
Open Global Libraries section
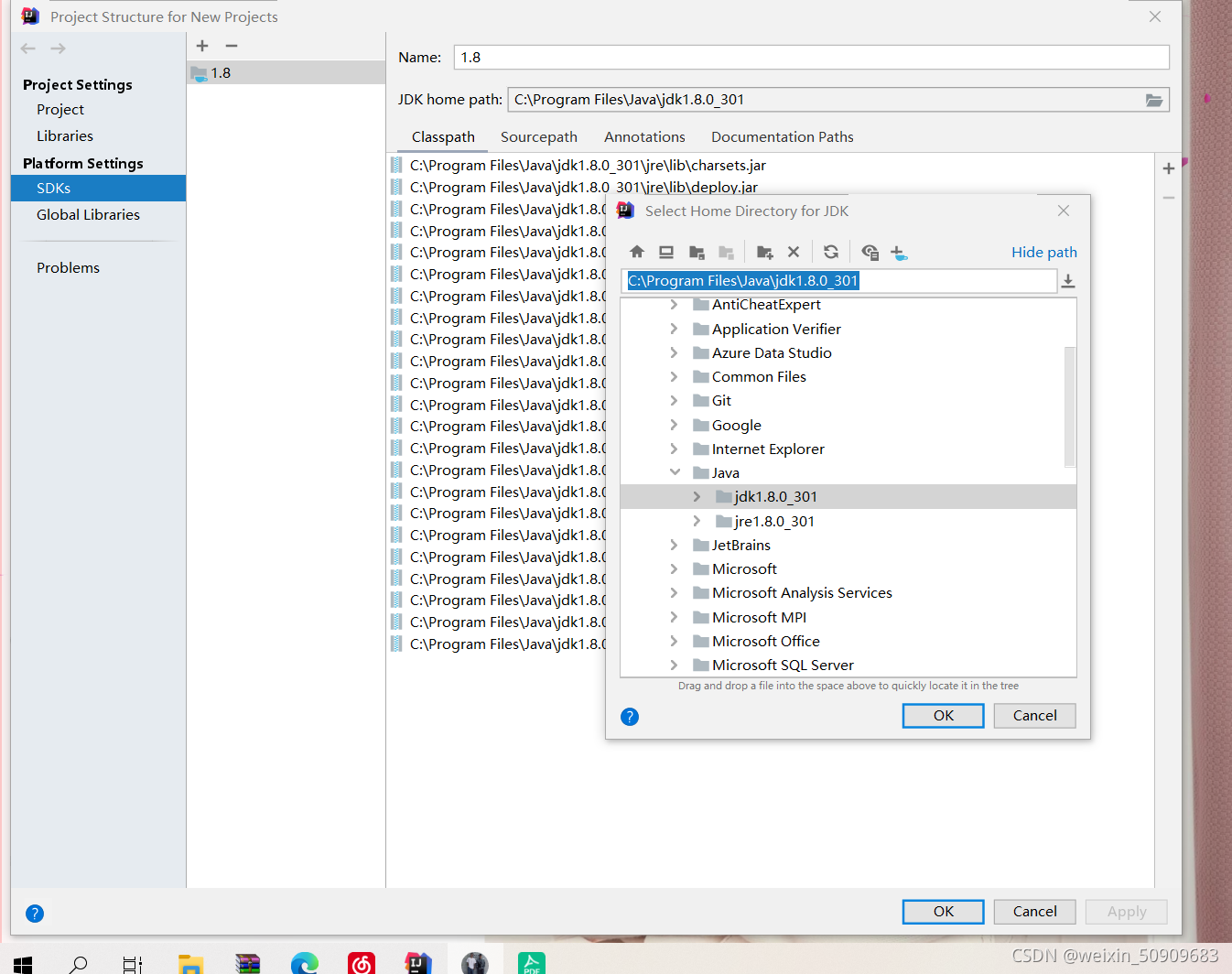[88, 215]
